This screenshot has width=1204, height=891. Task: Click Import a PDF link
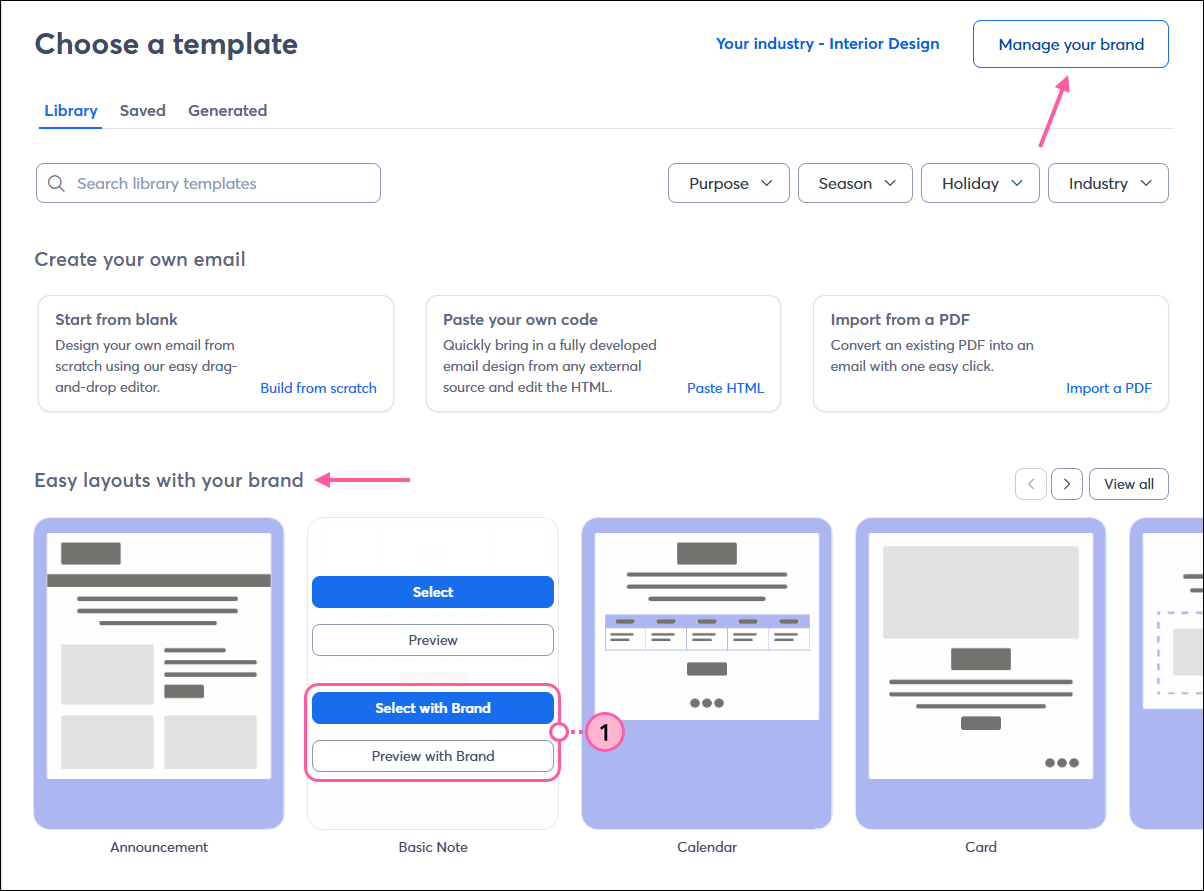[1109, 388]
